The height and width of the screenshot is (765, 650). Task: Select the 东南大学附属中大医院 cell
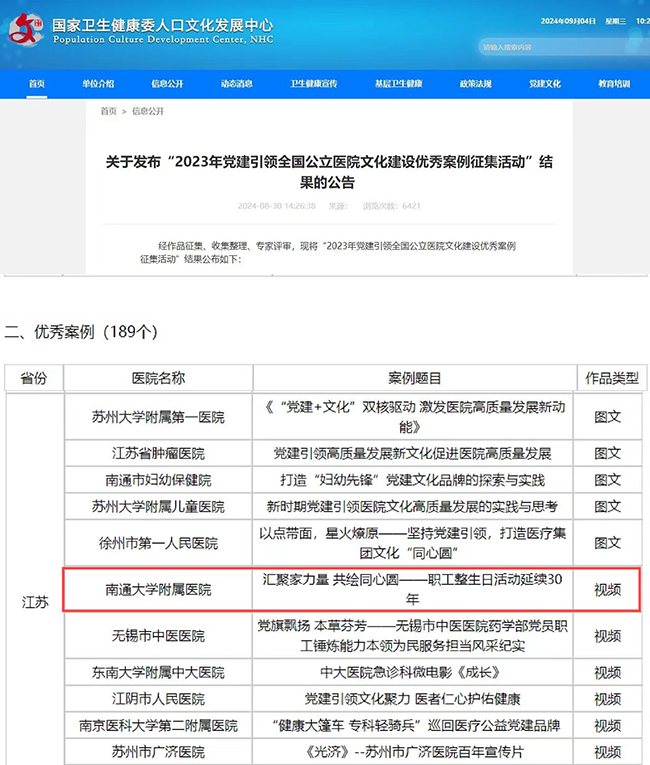tap(158, 672)
